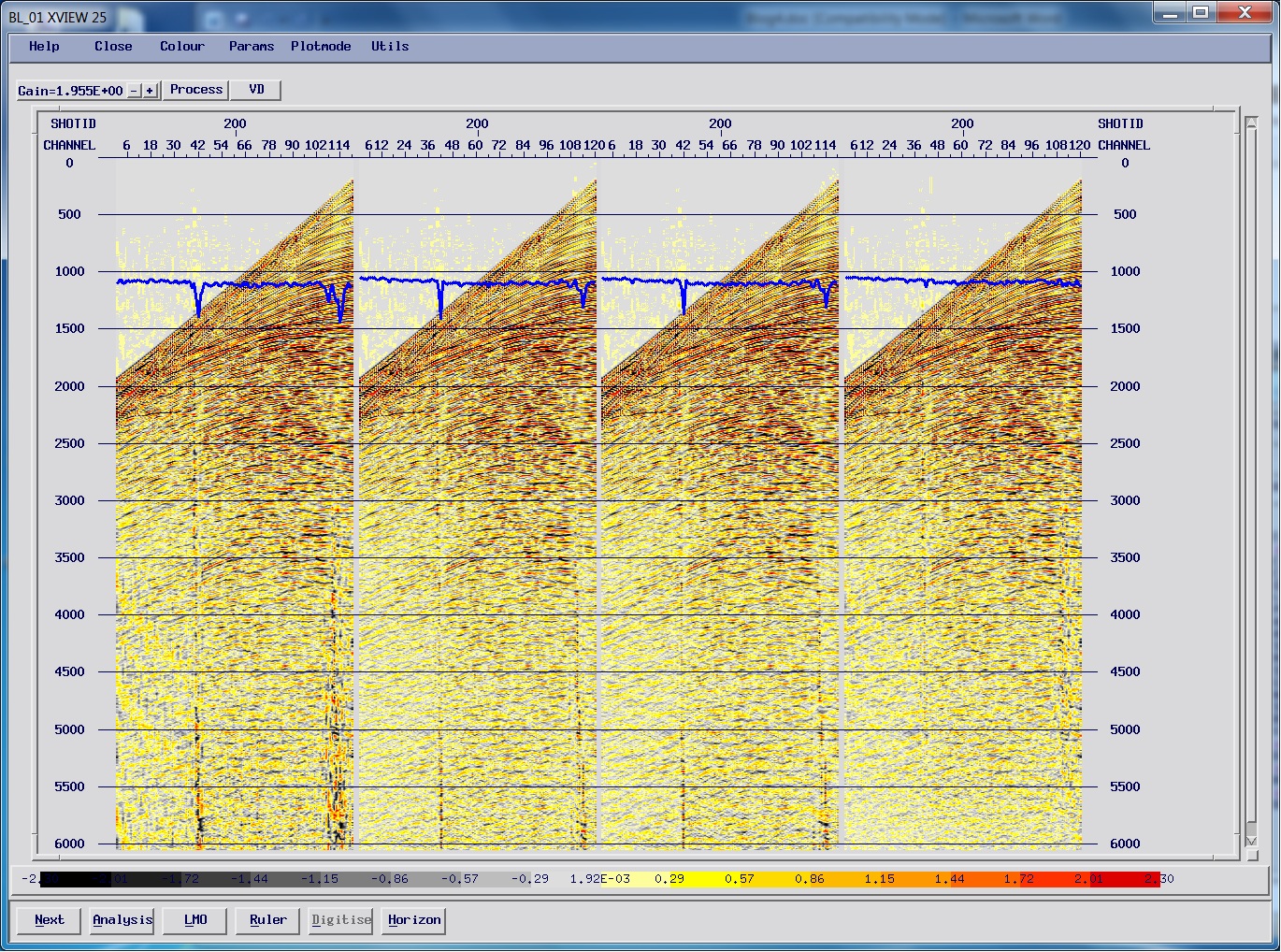The height and width of the screenshot is (952, 1281).
Task: Open the Analysis tool
Action: pyautogui.click(x=121, y=920)
